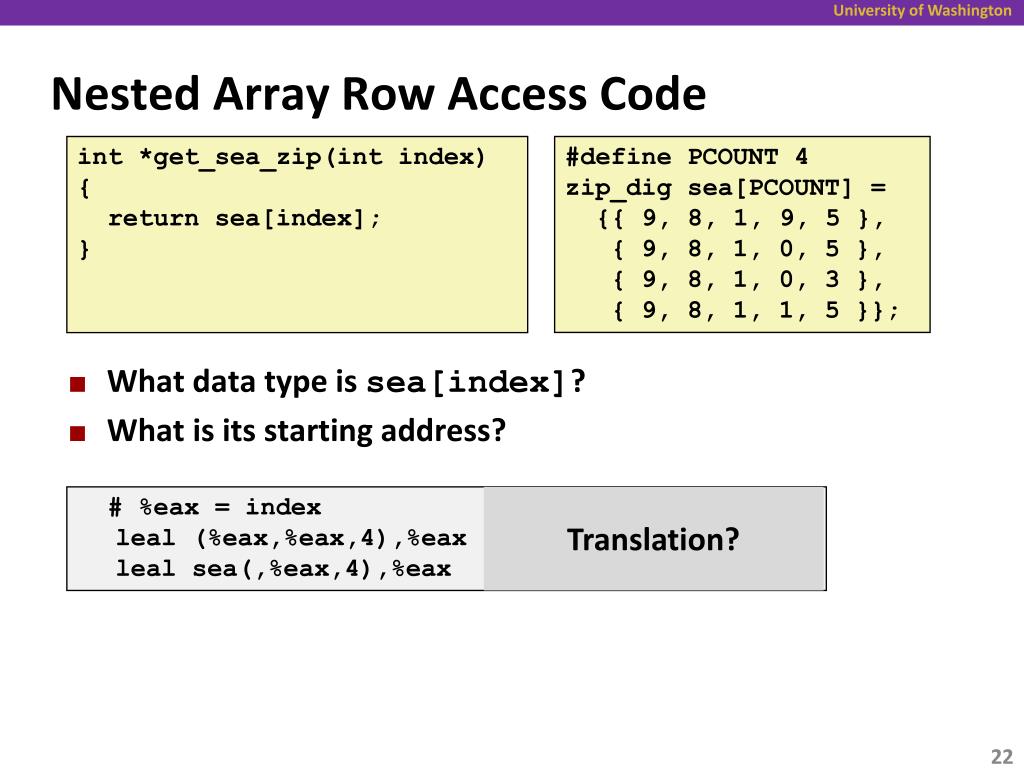
Task: Click the bullet What data type is sea[index]?
Action: click(346, 382)
